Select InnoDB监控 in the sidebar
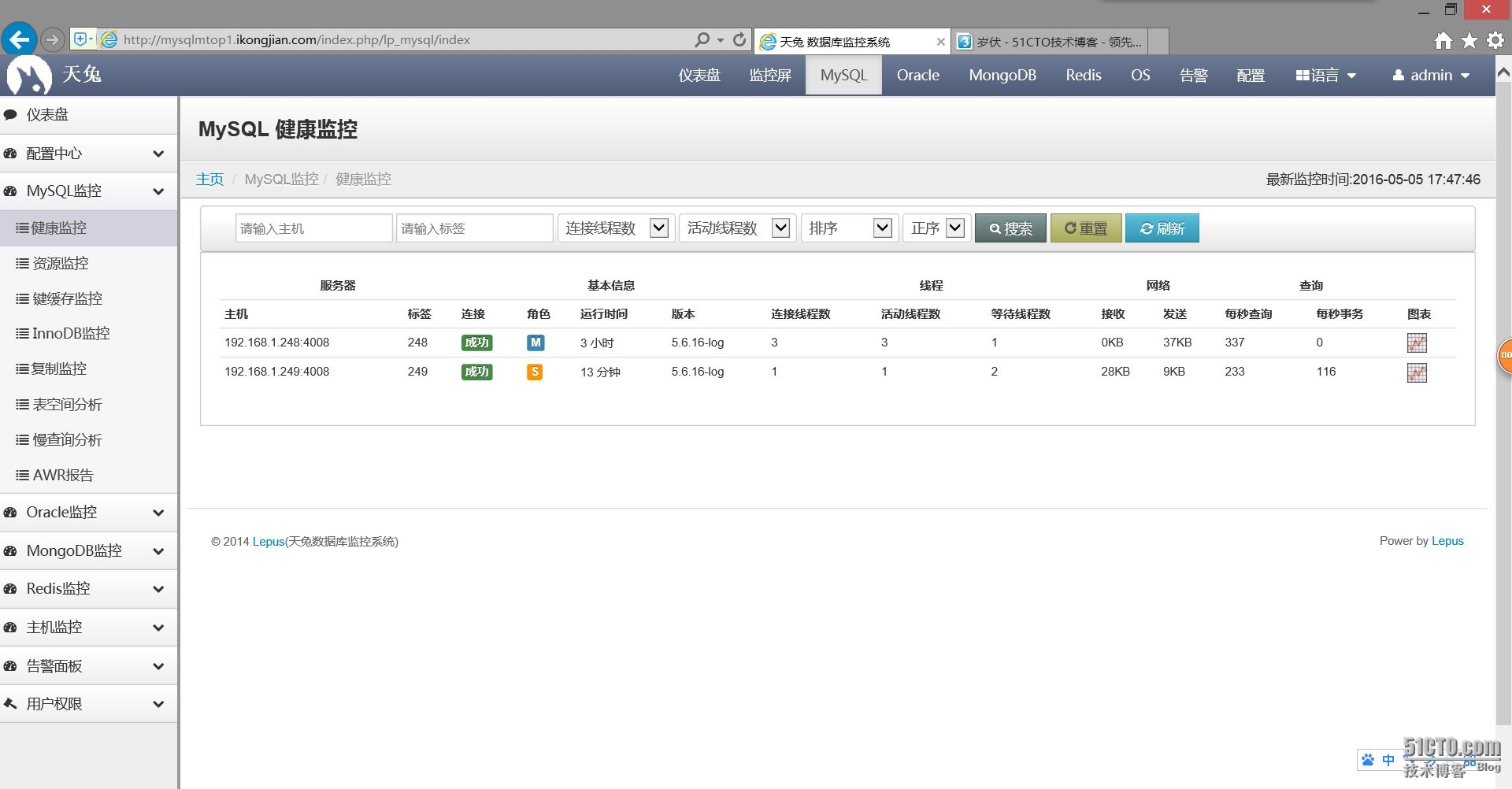The width and height of the screenshot is (1512, 789). pyautogui.click(x=88, y=334)
